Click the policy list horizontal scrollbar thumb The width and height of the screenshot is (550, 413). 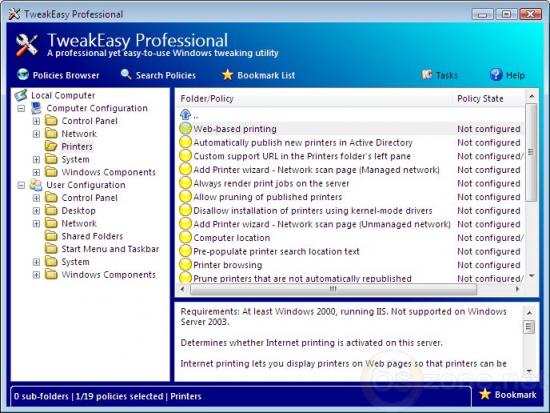pos(333,289)
